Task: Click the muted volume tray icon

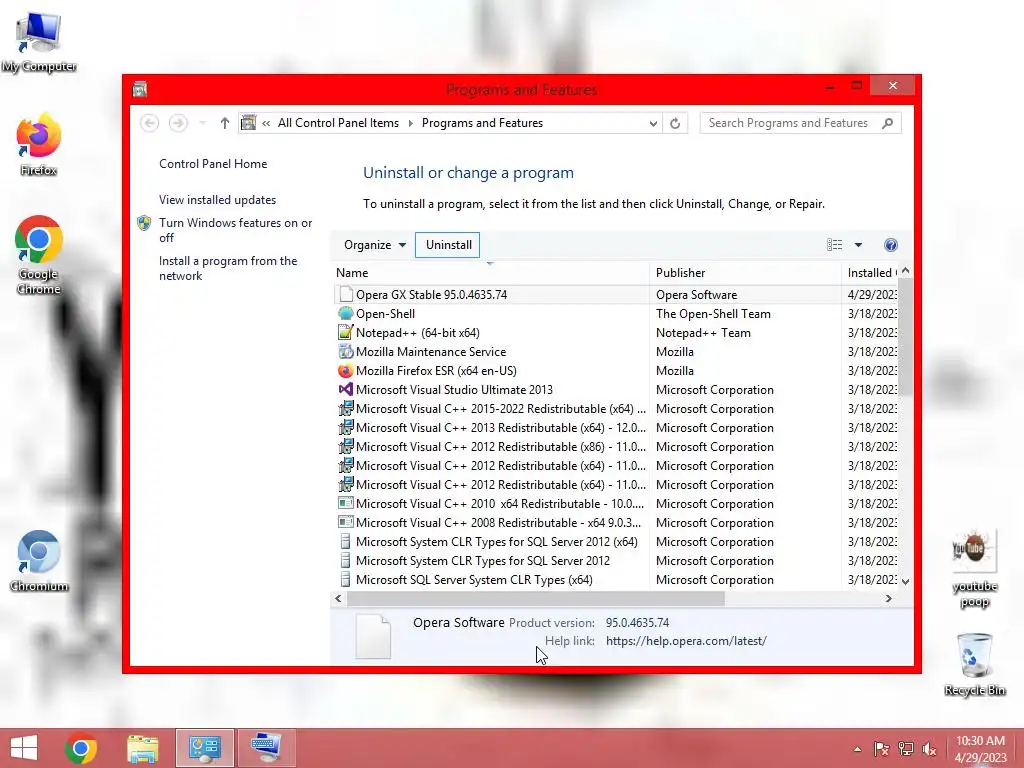Action: coord(929,749)
